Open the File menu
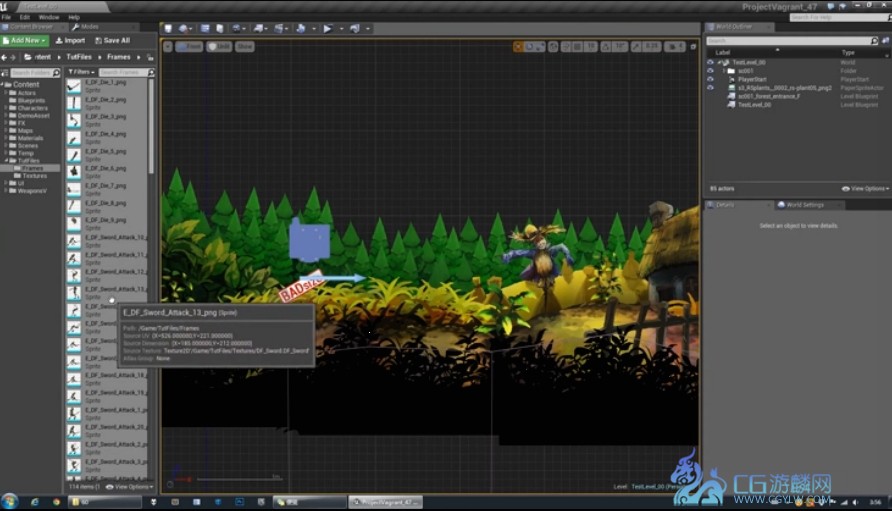Screen dimensions: 892x511 [x=6, y=18]
